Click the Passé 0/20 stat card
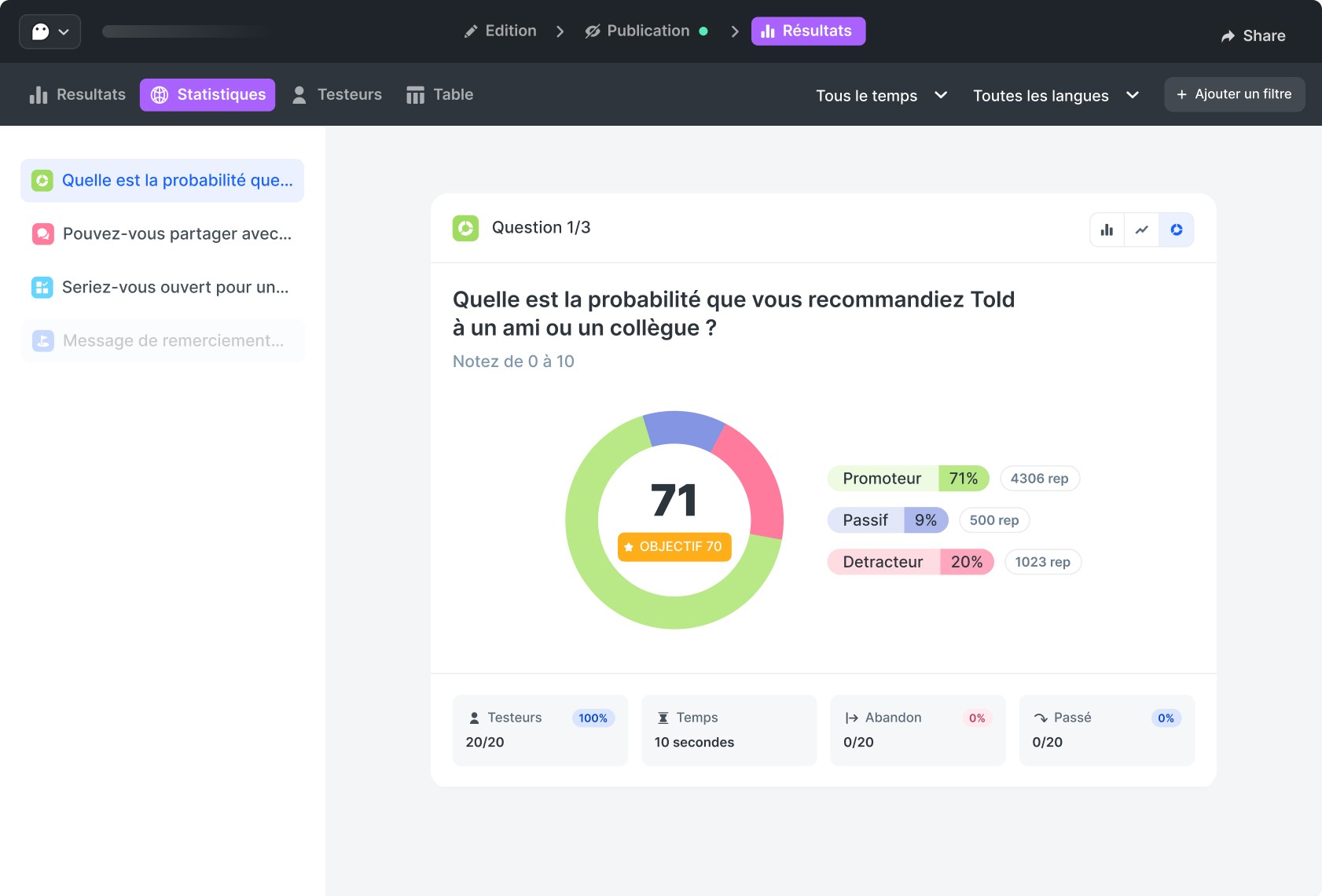1322x896 pixels. pos(1107,730)
